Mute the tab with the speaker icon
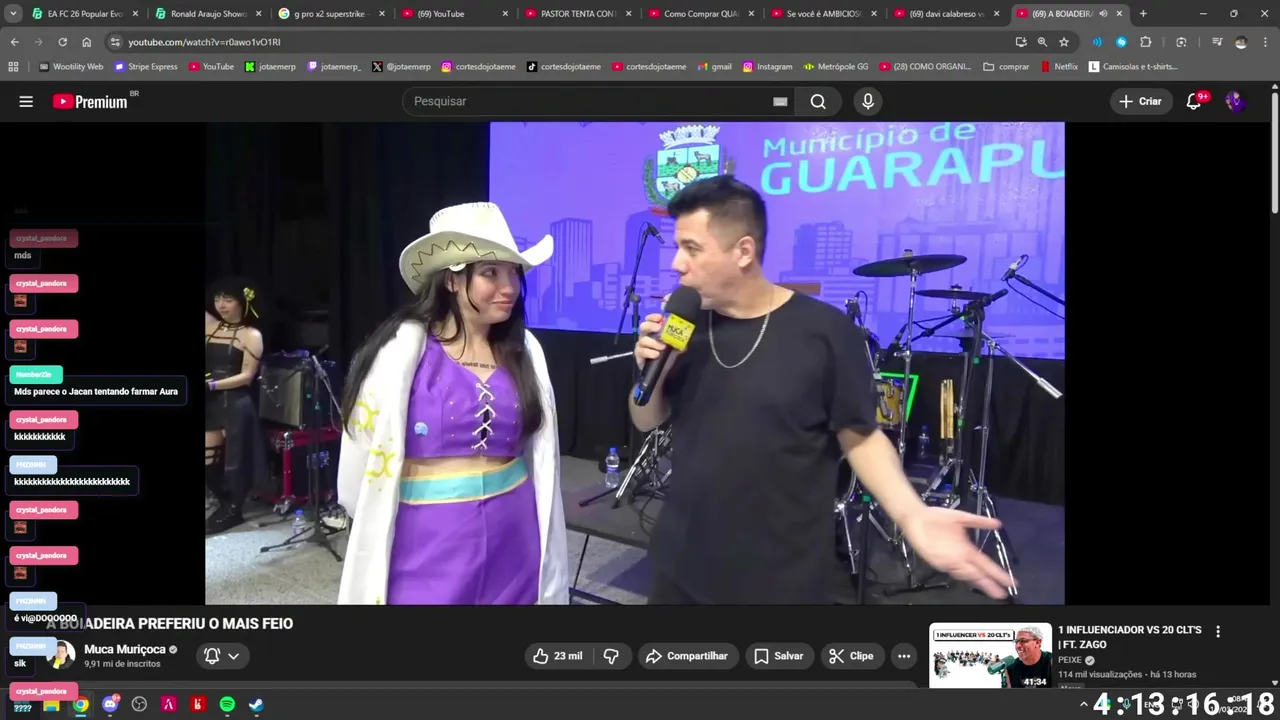This screenshot has width=1280, height=720. pos(1103,14)
